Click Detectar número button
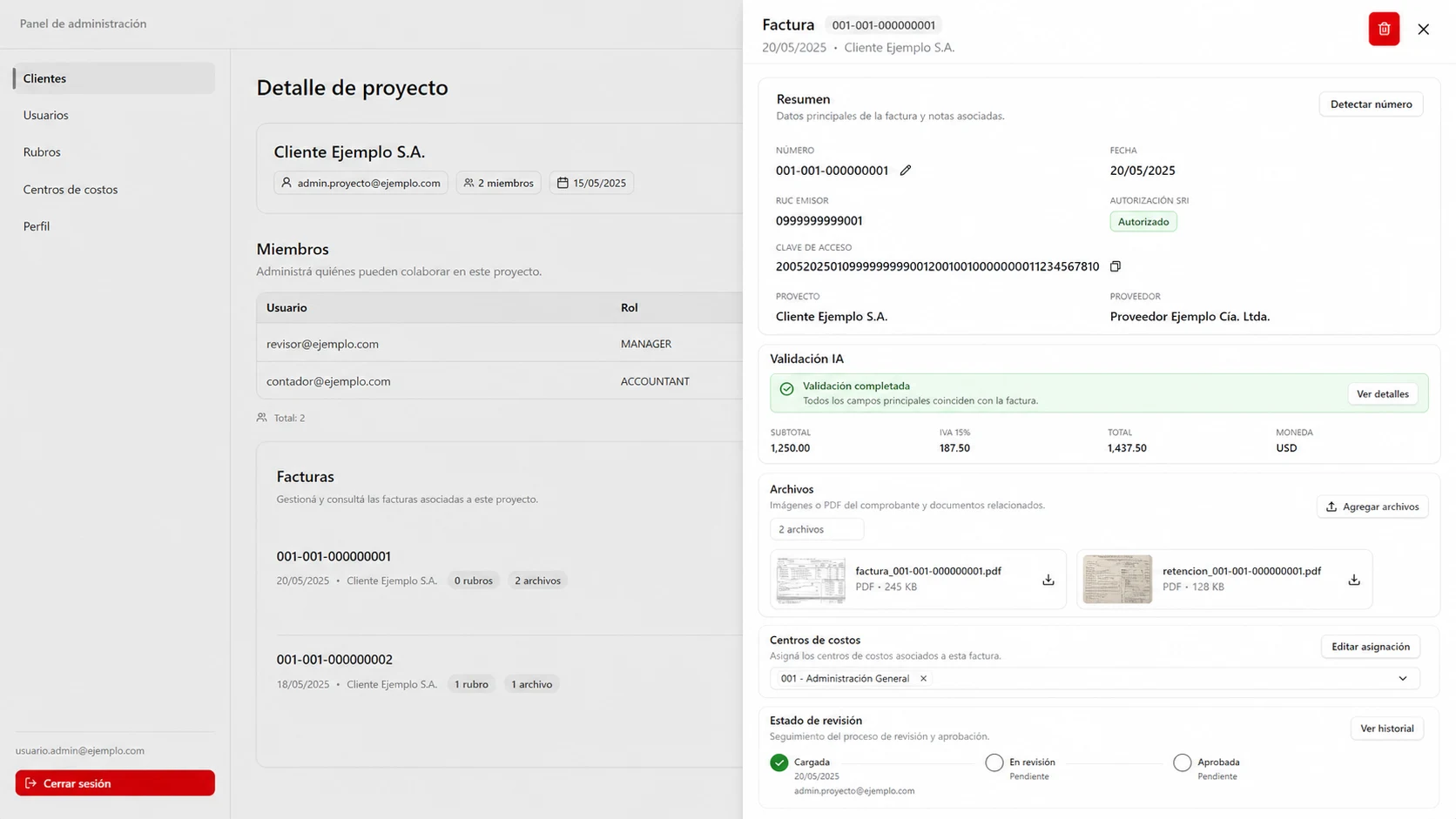Image resolution: width=1456 pixels, height=819 pixels. pos(1371,104)
